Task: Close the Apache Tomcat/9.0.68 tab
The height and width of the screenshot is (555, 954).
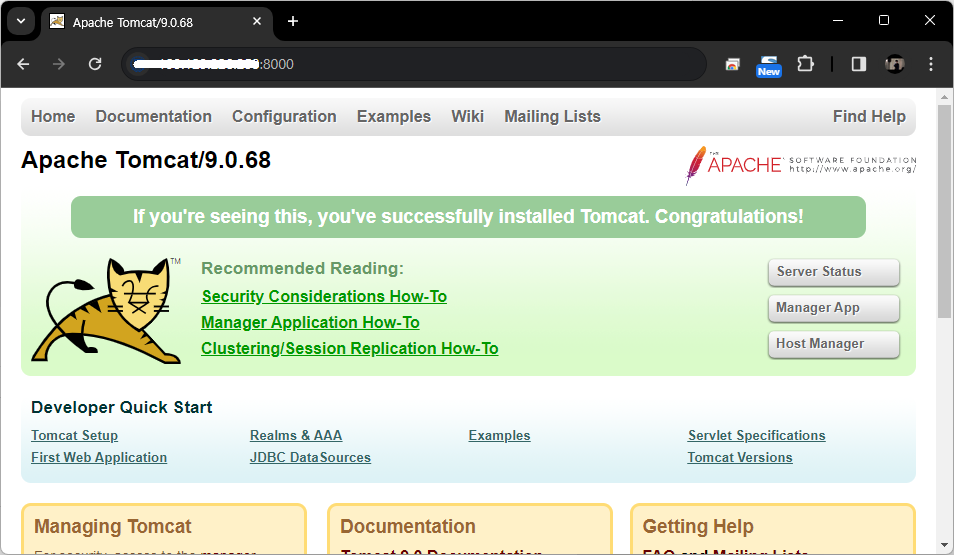Action: (x=257, y=21)
